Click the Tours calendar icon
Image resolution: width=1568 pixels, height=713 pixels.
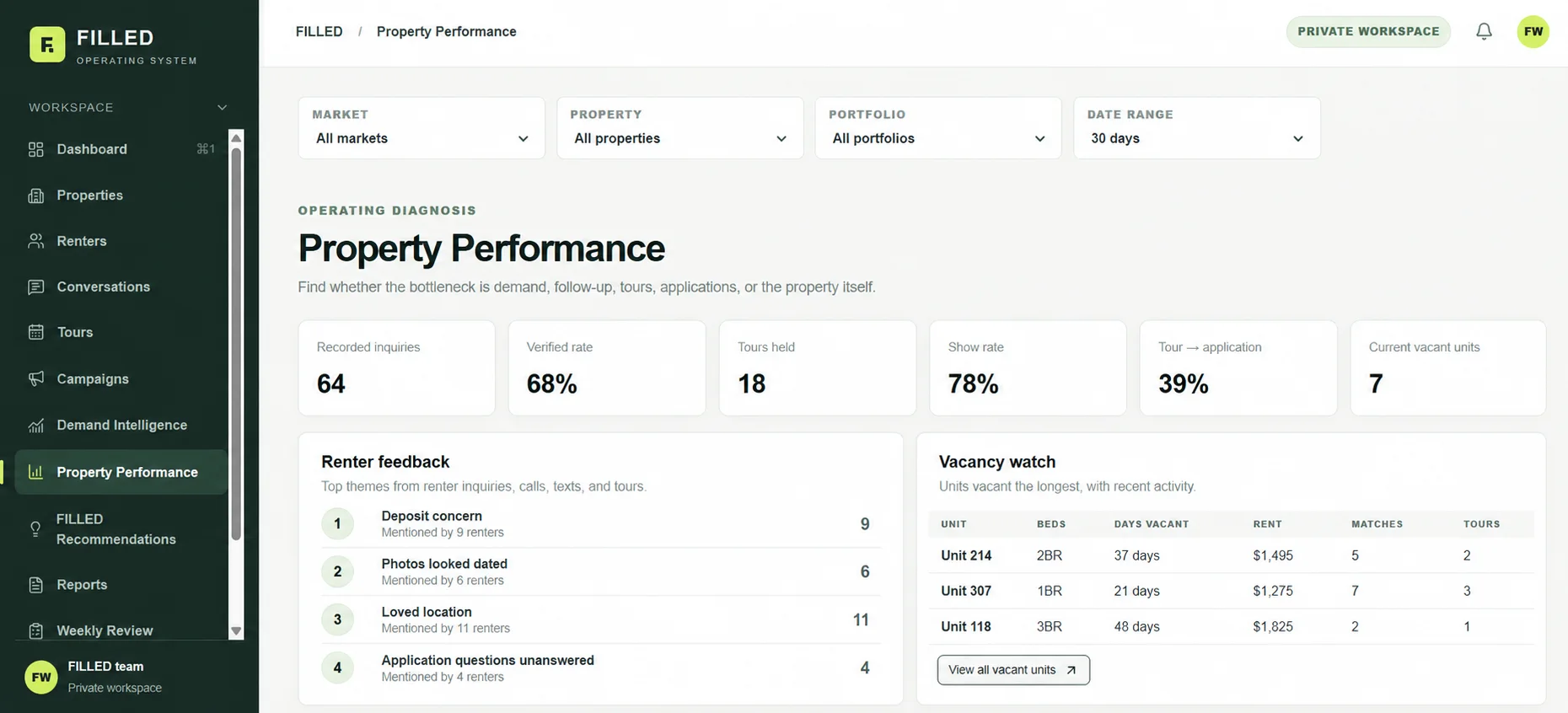(x=35, y=332)
